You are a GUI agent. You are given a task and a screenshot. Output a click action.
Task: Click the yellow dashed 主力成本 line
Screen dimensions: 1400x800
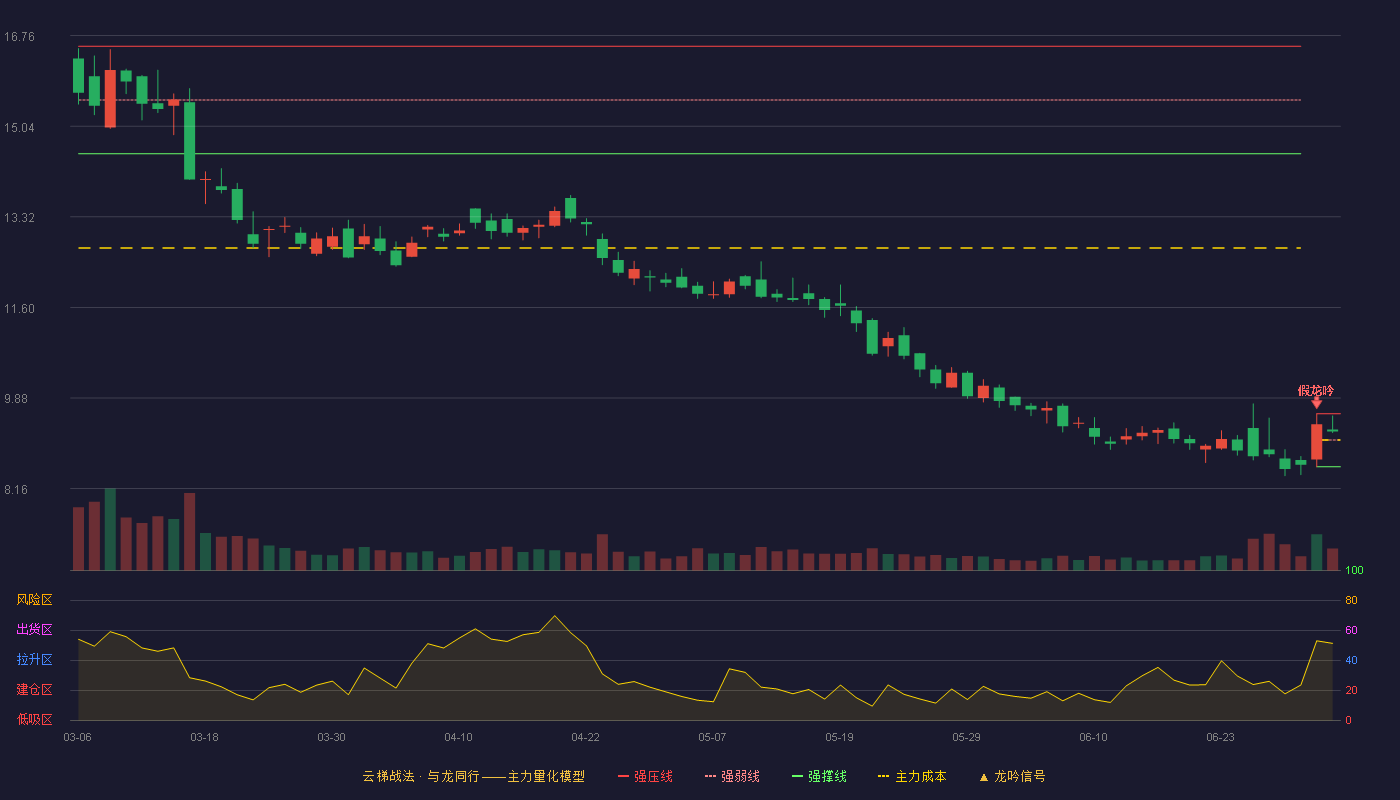[689, 248]
